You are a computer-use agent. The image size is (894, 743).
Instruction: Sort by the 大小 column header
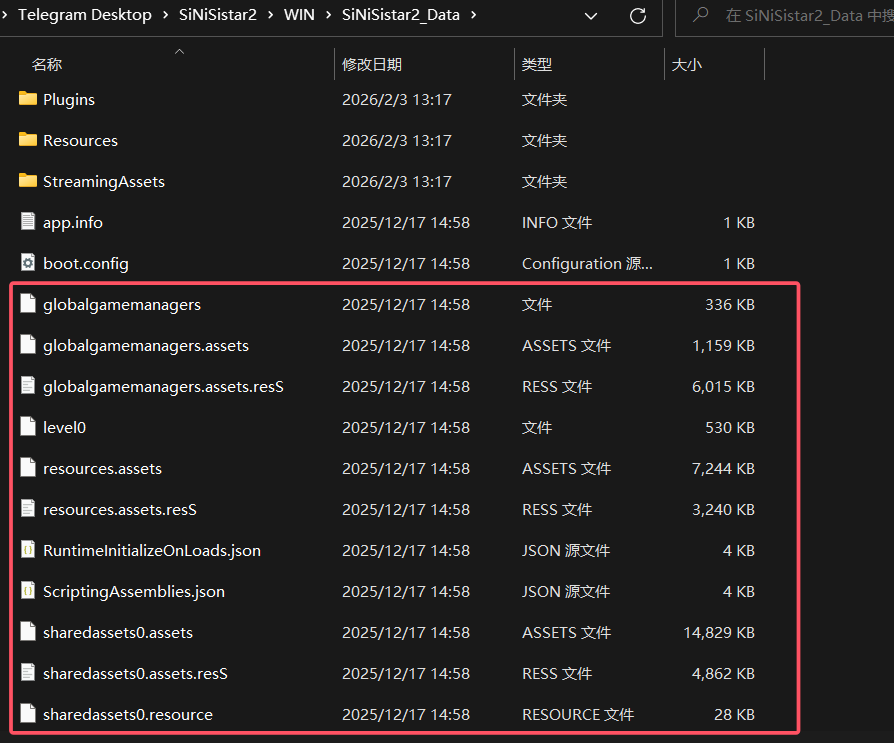click(686, 64)
